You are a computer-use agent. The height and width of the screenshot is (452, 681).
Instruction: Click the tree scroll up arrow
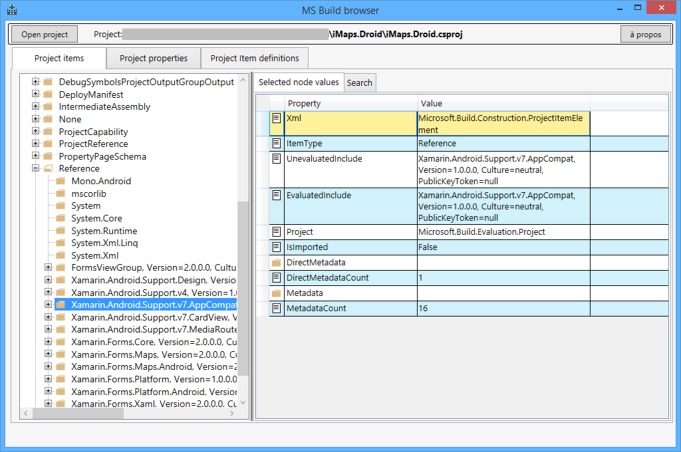pos(243,80)
